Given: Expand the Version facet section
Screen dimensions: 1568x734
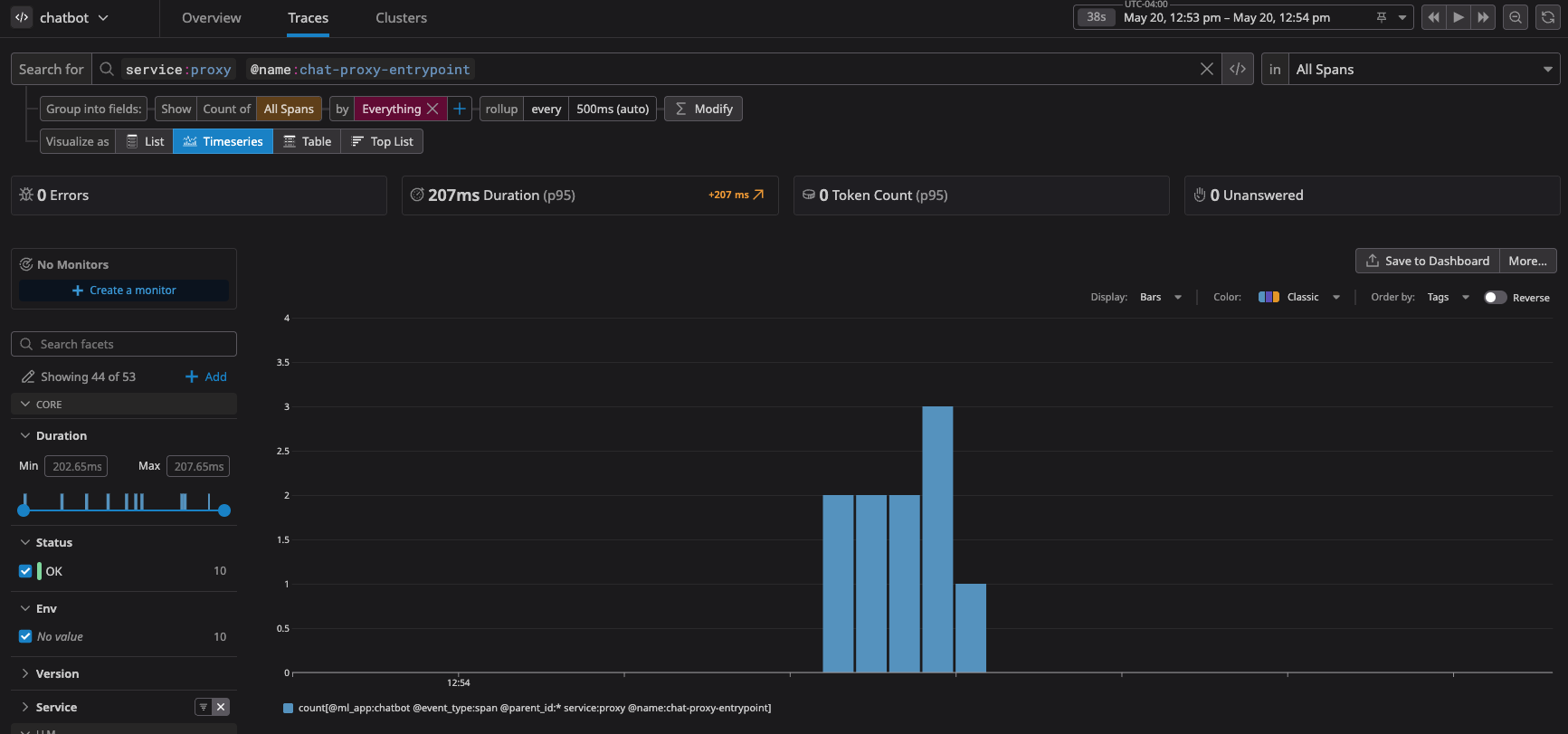Looking at the screenshot, I should click(57, 673).
